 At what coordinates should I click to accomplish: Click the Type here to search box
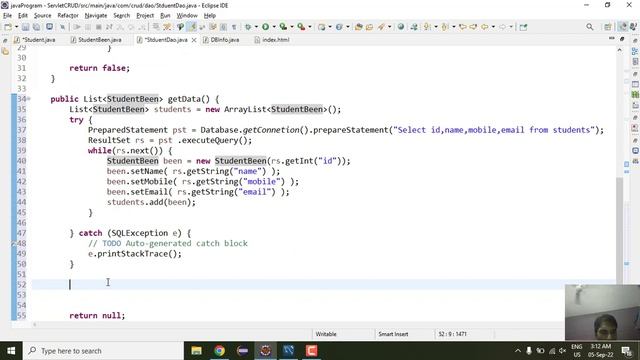pos(103,351)
